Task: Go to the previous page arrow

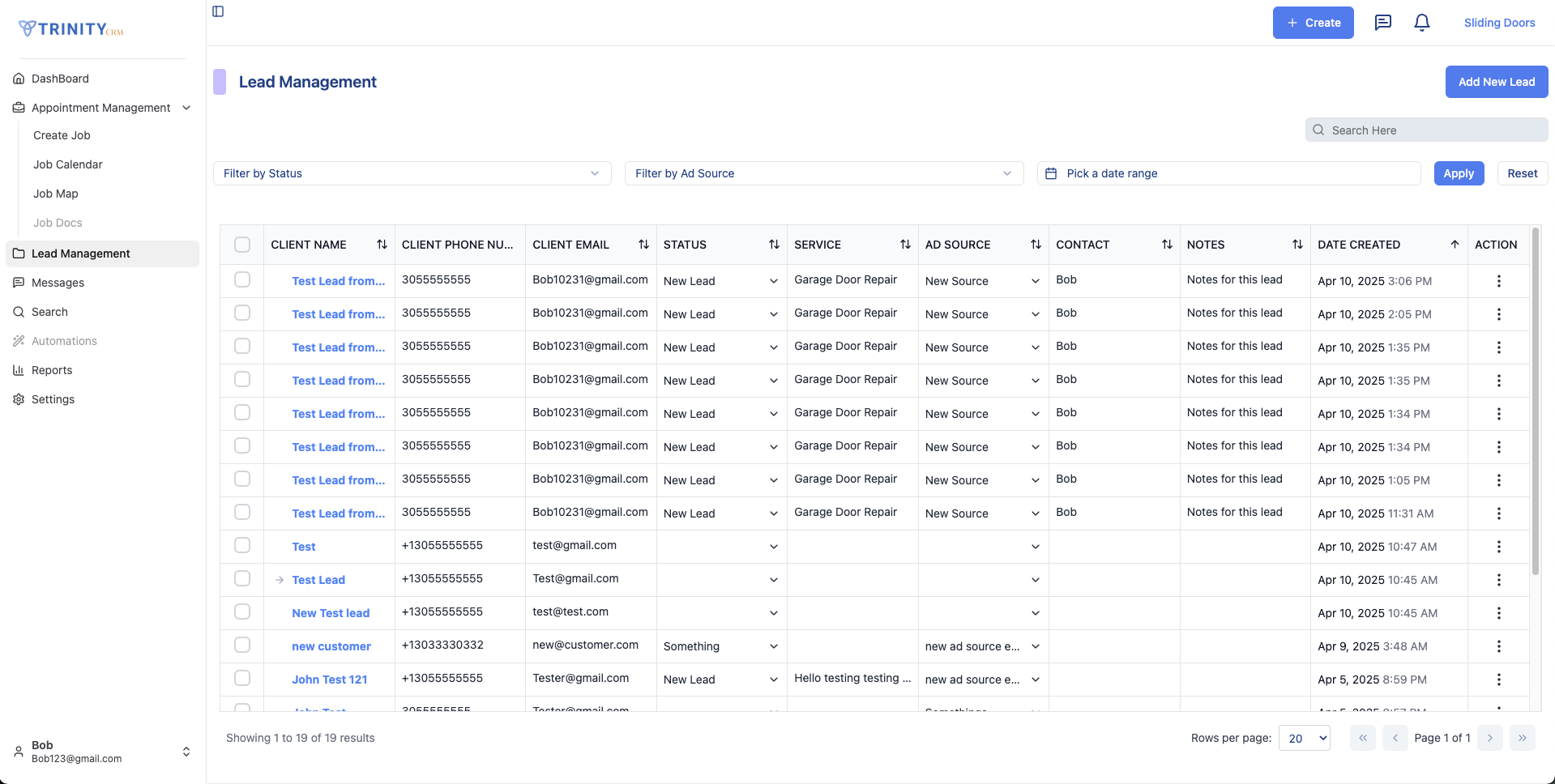Action: click(1395, 738)
